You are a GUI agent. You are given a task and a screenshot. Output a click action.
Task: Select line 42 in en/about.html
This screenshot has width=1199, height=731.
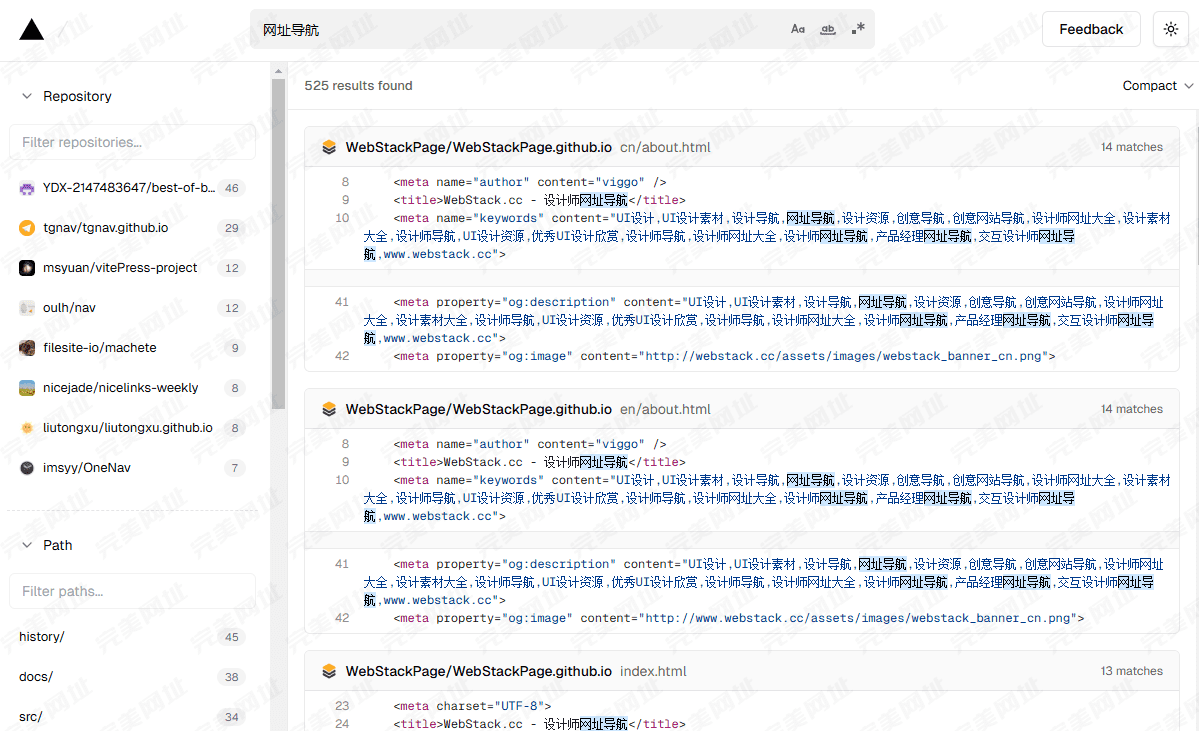pos(342,618)
